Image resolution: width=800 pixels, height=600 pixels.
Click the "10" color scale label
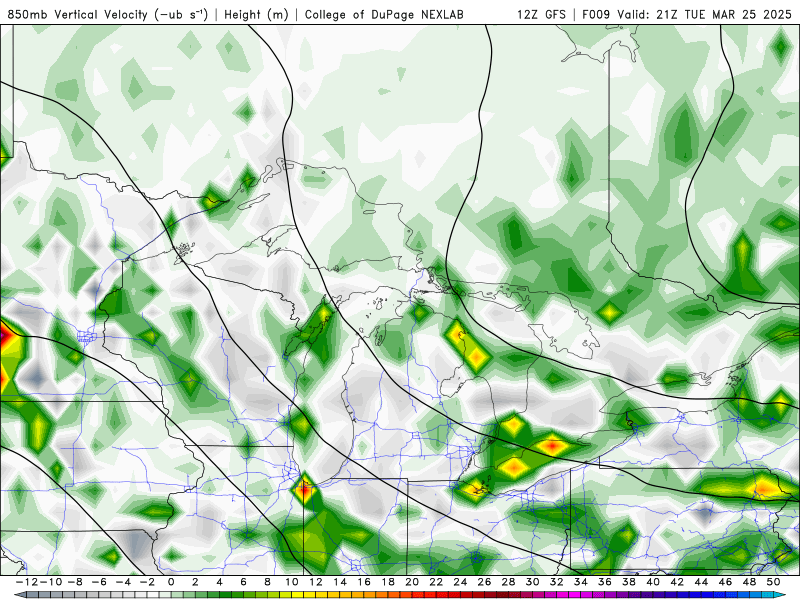click(x=291, y=582)
